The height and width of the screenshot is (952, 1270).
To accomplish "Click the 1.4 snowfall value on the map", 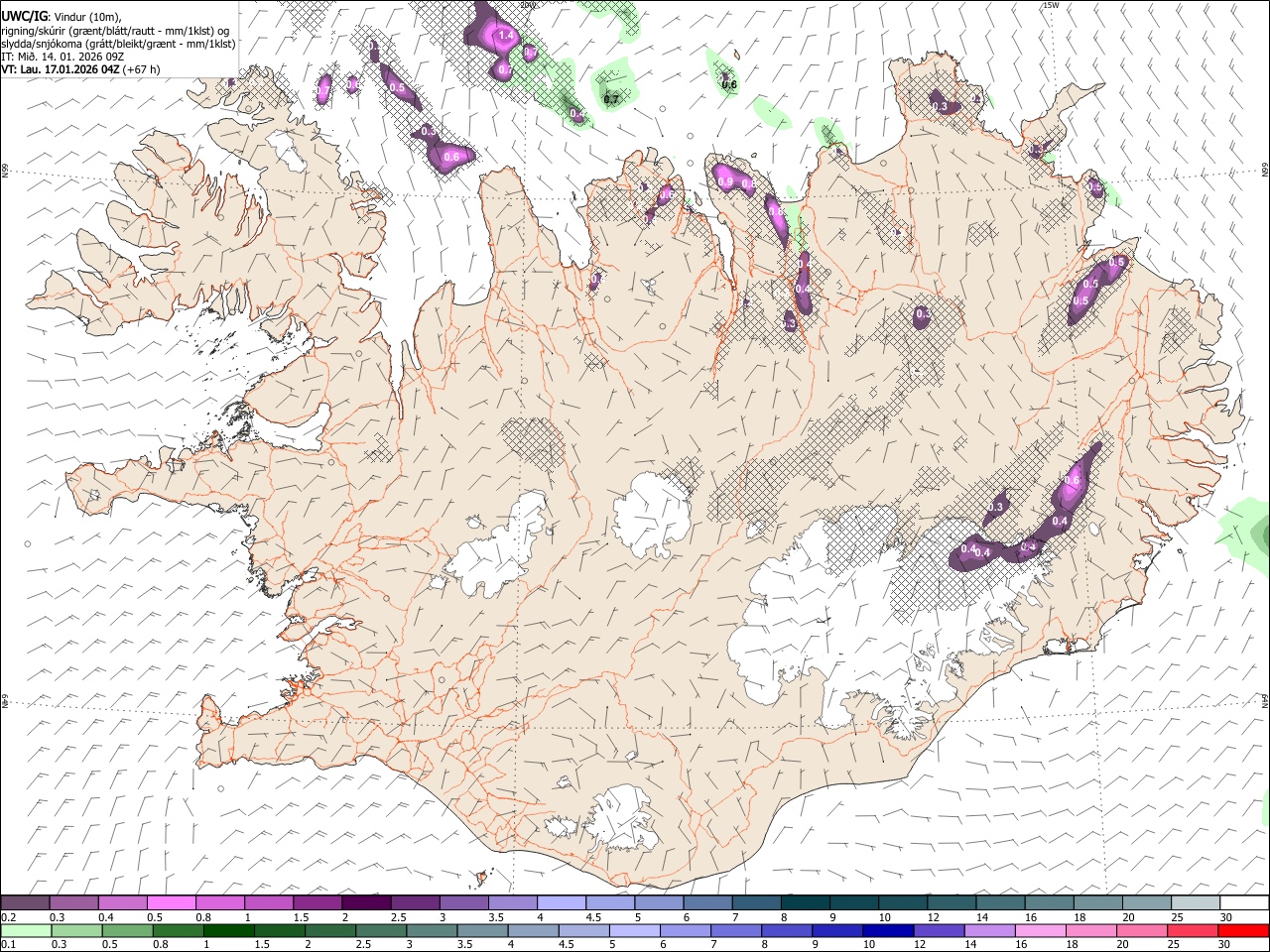I will (x=506, y=36).
